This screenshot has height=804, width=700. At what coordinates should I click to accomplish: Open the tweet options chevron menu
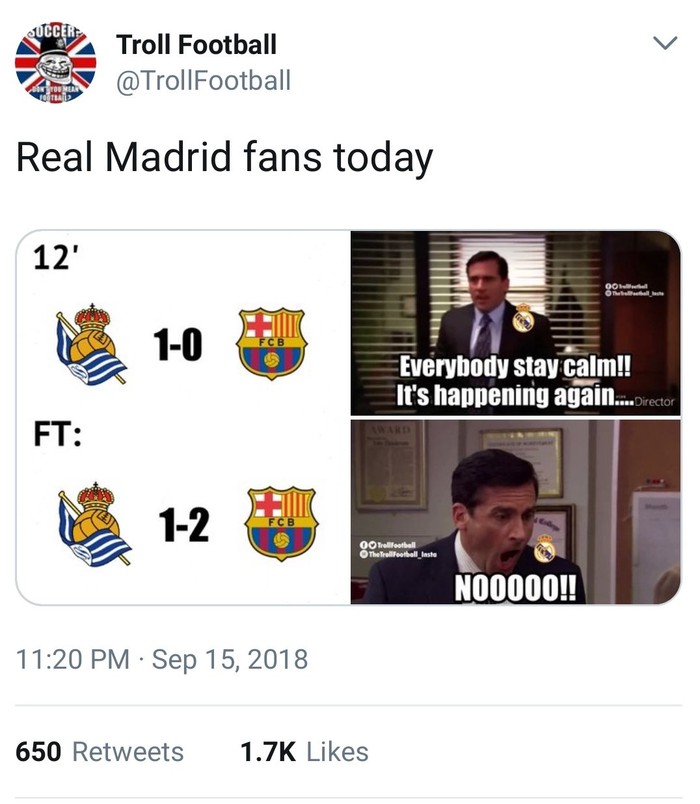point(664,43)
